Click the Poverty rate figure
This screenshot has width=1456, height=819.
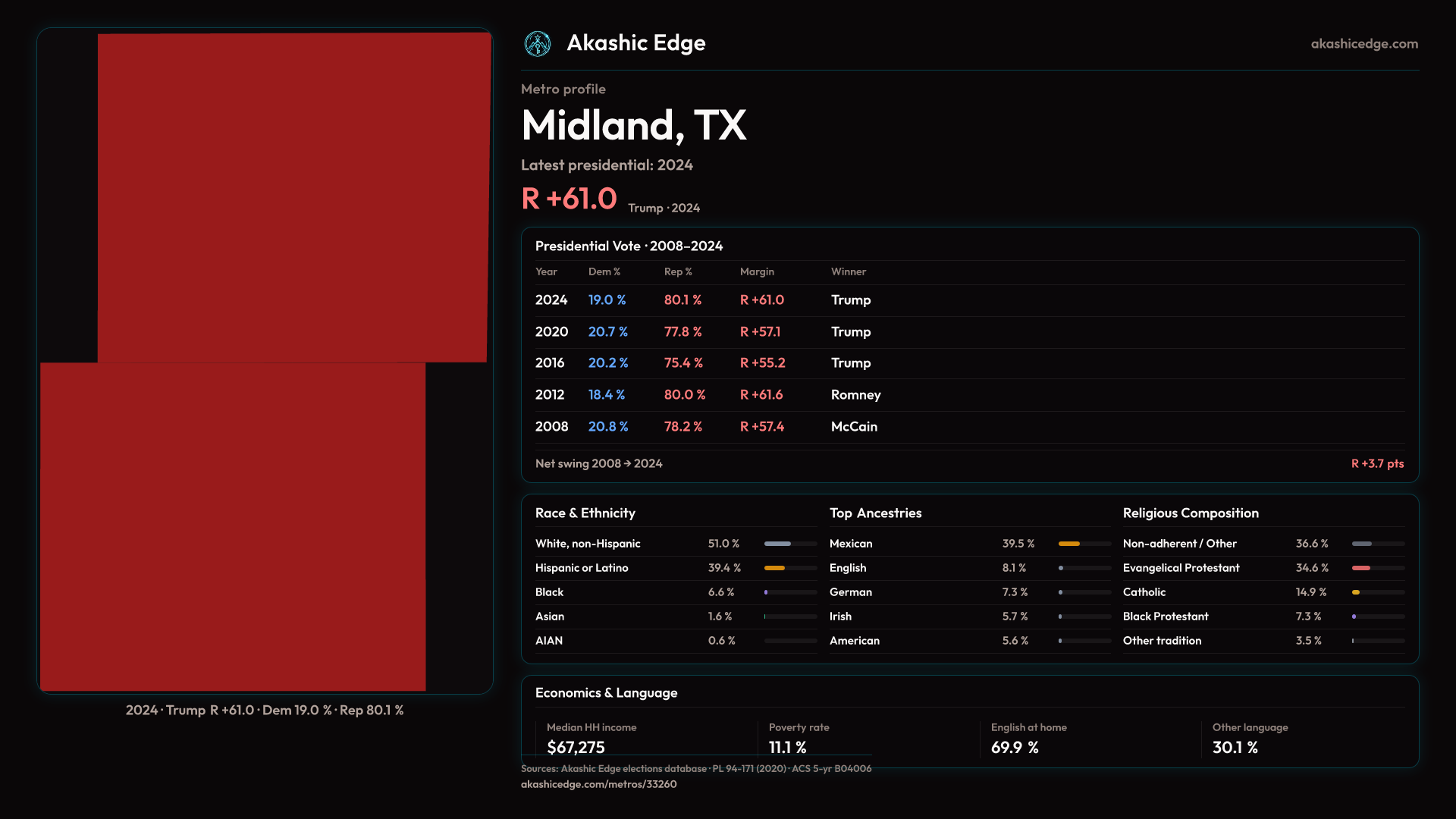pos(787,747)
